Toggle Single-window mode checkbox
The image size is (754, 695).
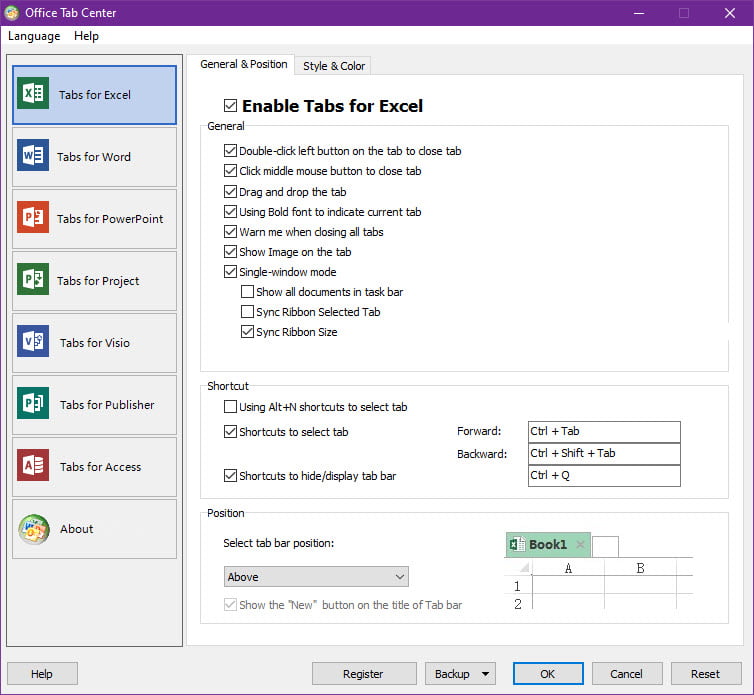[x=231, y=272]
